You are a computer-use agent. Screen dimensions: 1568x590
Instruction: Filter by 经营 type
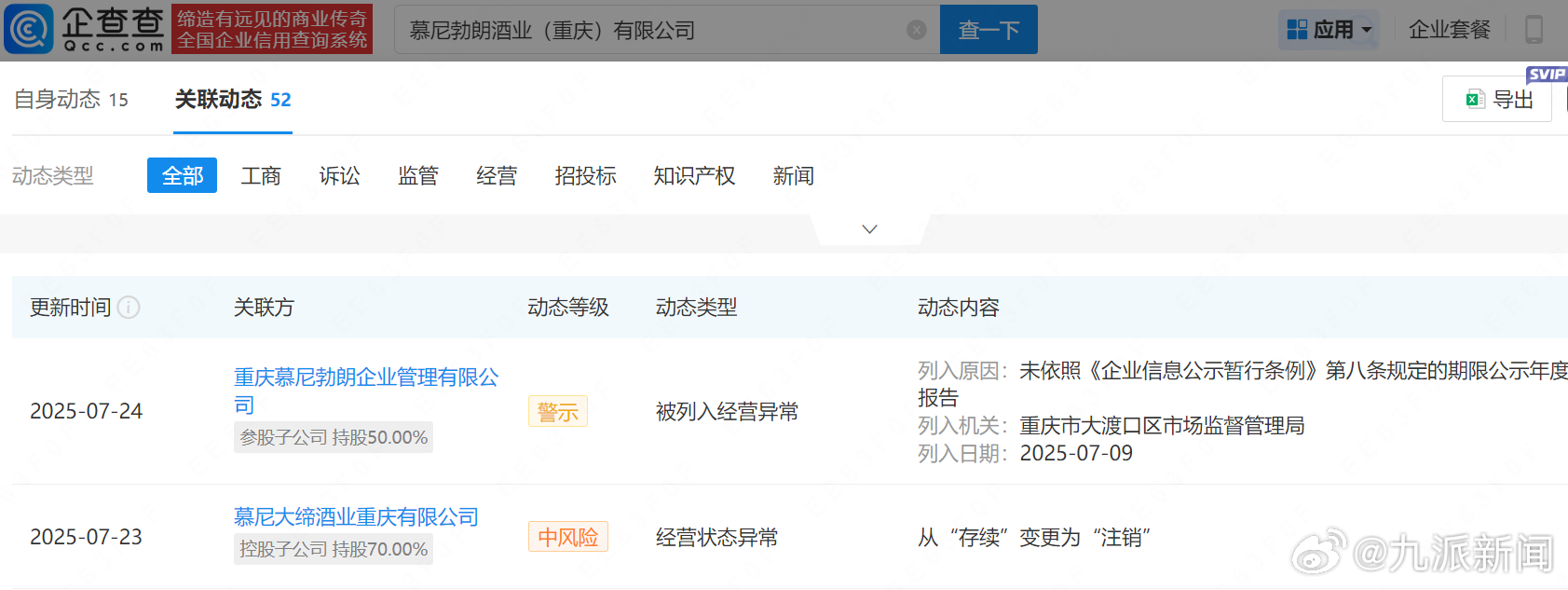click(x=496, y=175)
